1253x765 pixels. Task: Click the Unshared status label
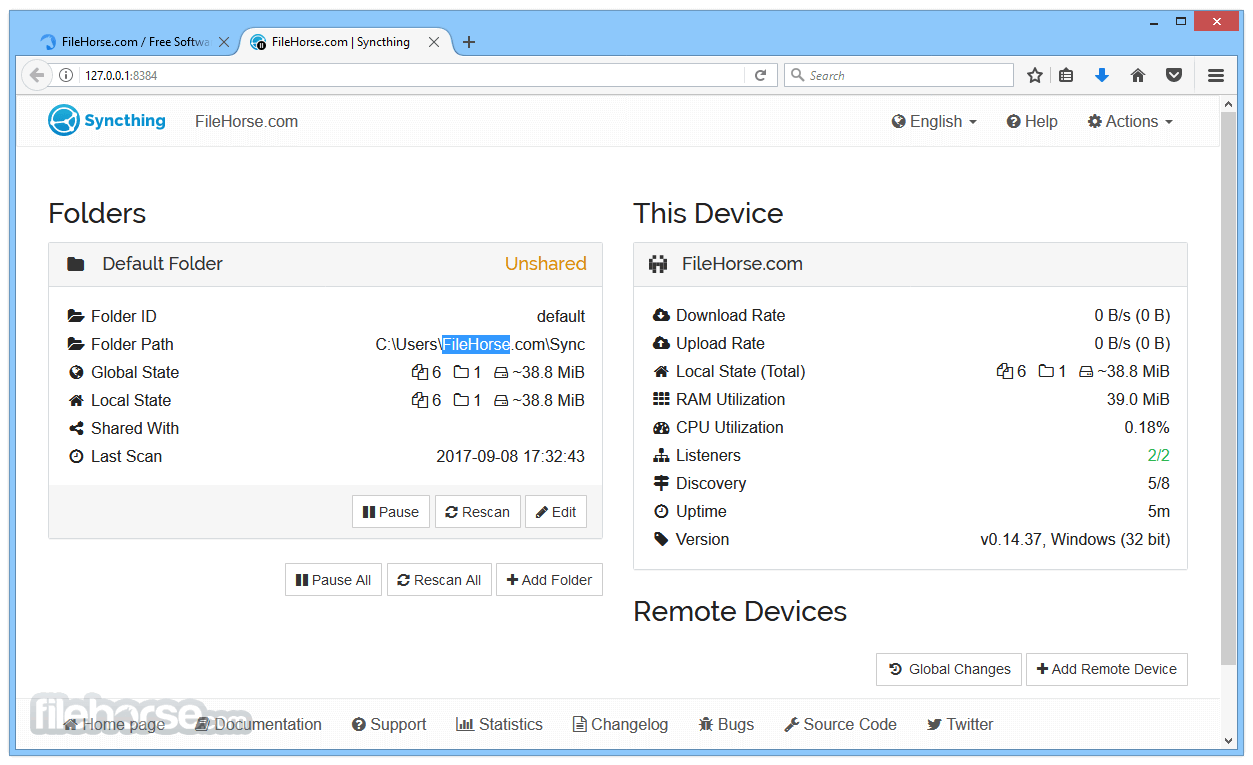pyautogui.click(x=545, y=263)
